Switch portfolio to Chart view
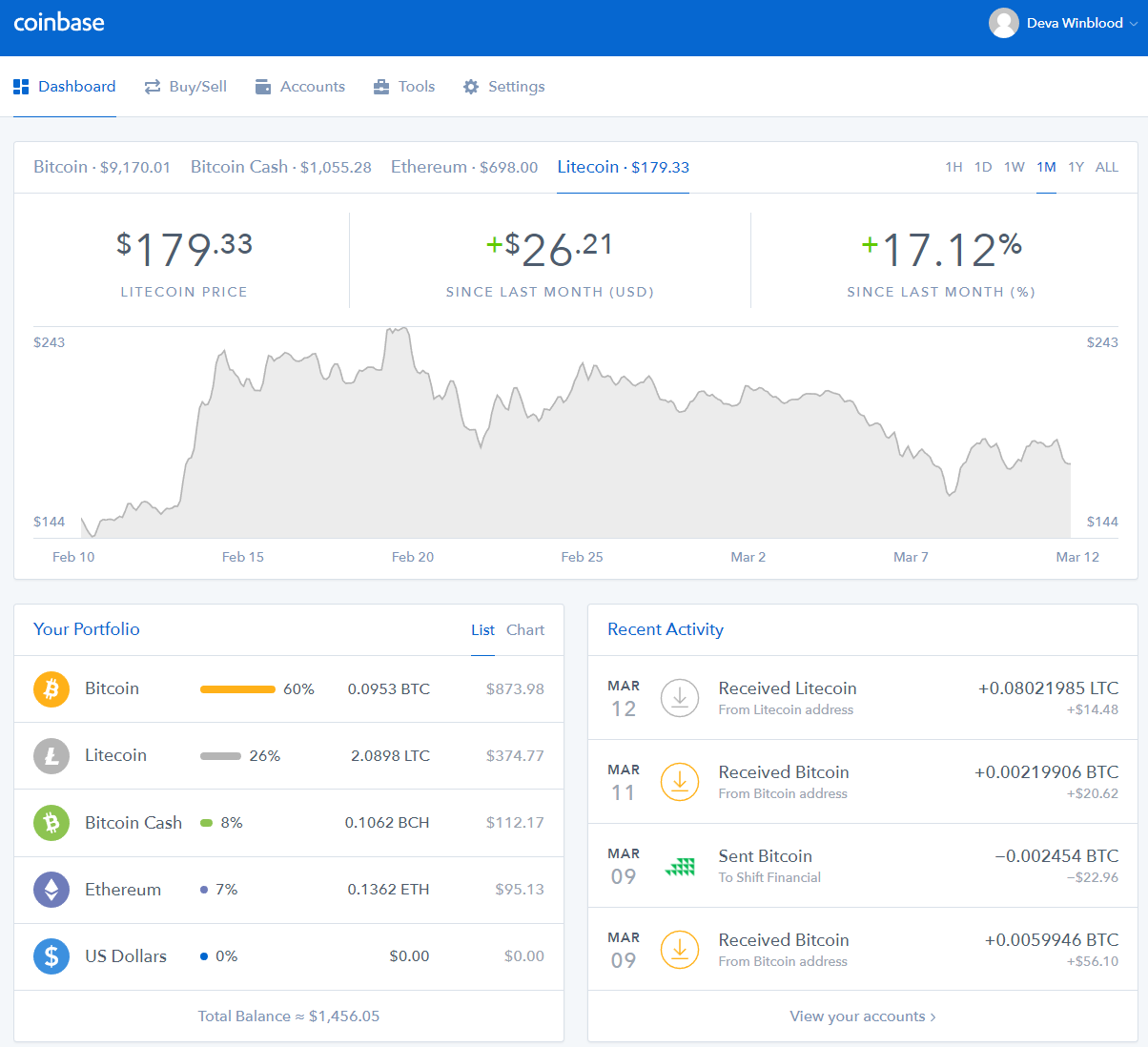 coord(525,630)
